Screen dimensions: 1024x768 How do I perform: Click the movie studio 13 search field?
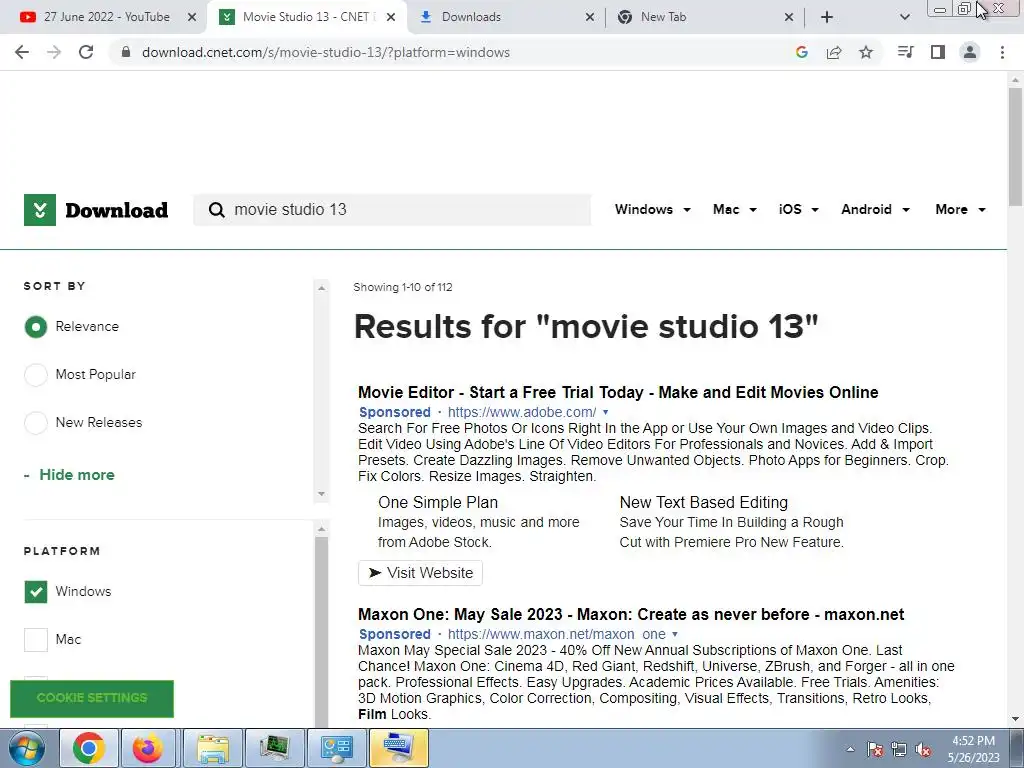[x=392, y=210]
